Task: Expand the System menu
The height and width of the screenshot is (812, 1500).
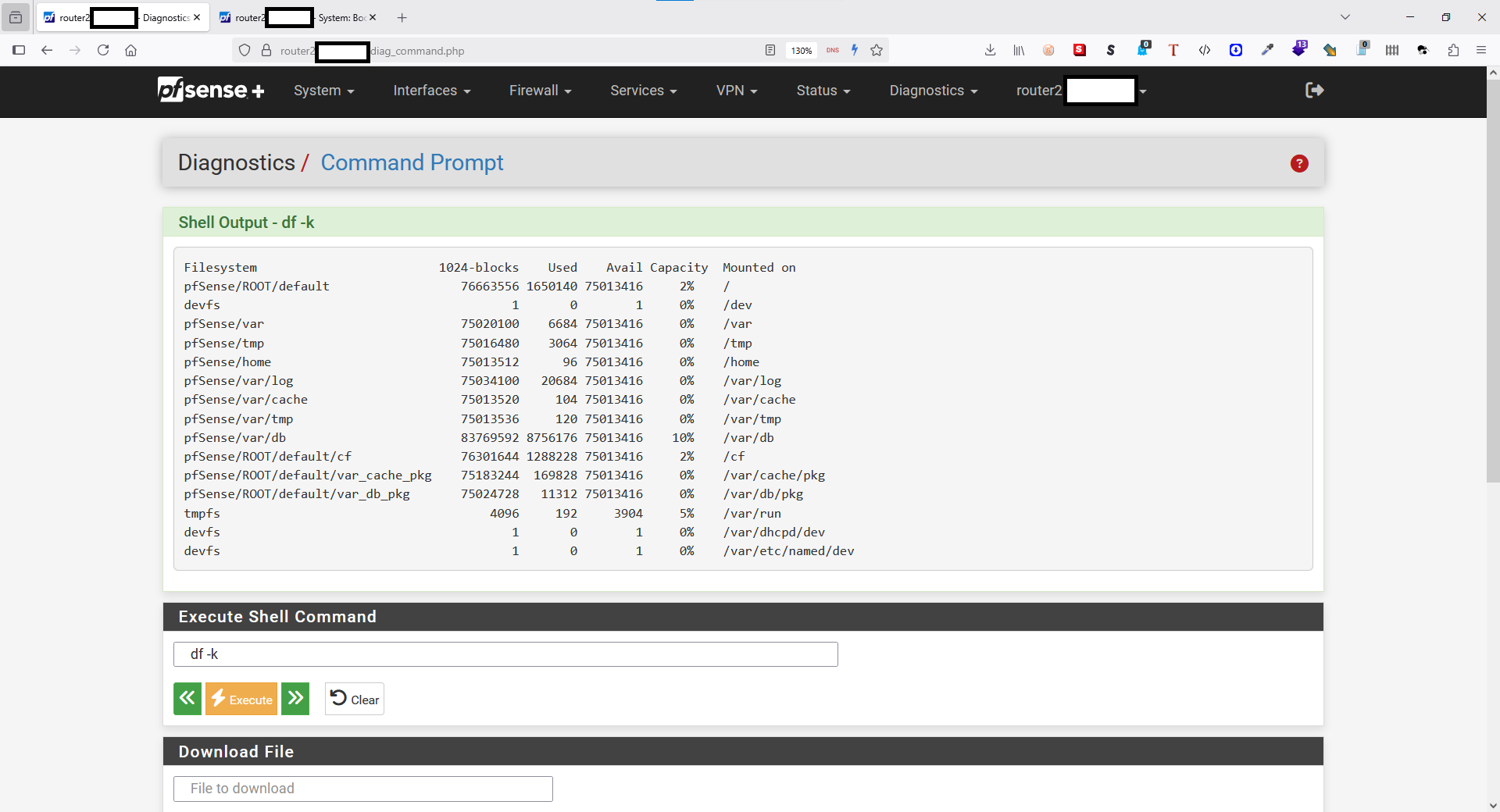Action: tap(323, 91)
